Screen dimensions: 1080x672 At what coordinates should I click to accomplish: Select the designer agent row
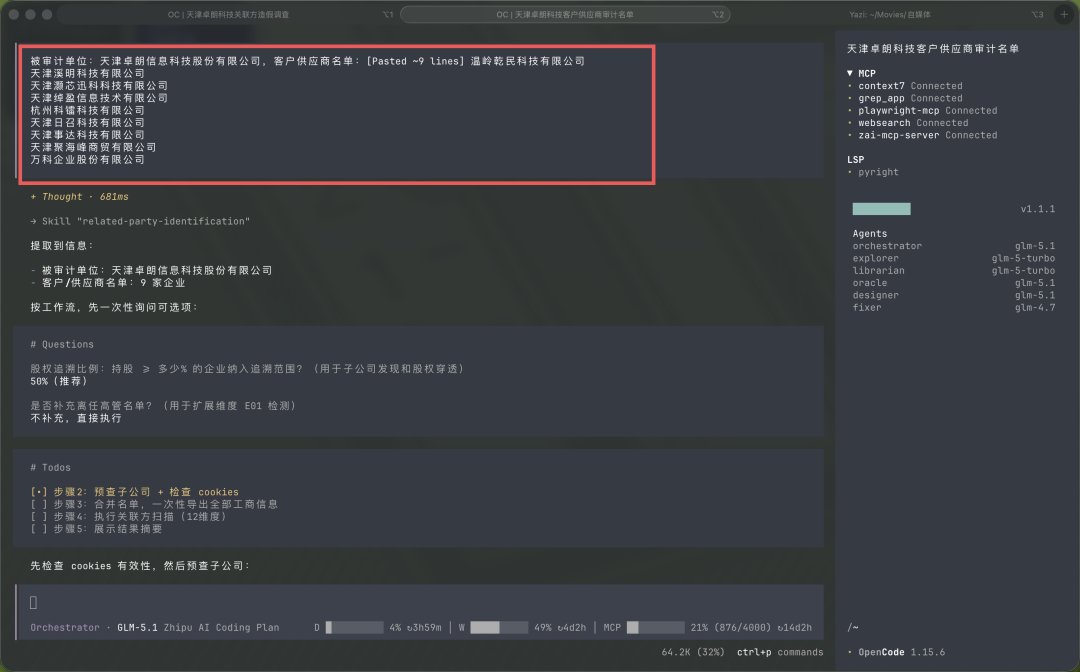pos(953,295)
